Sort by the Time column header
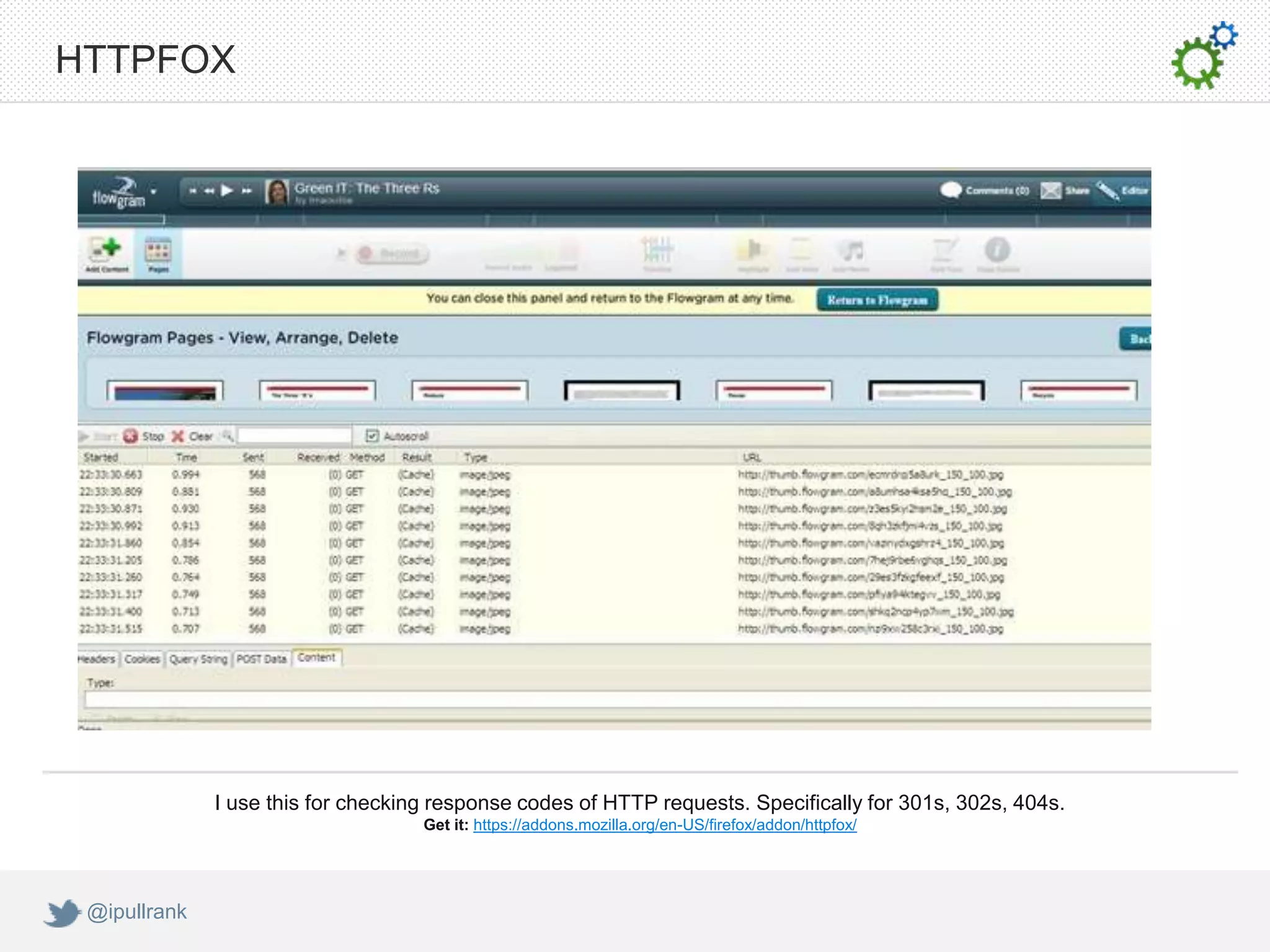Screen dimensions: 1270x952 (x=186, y=457)
